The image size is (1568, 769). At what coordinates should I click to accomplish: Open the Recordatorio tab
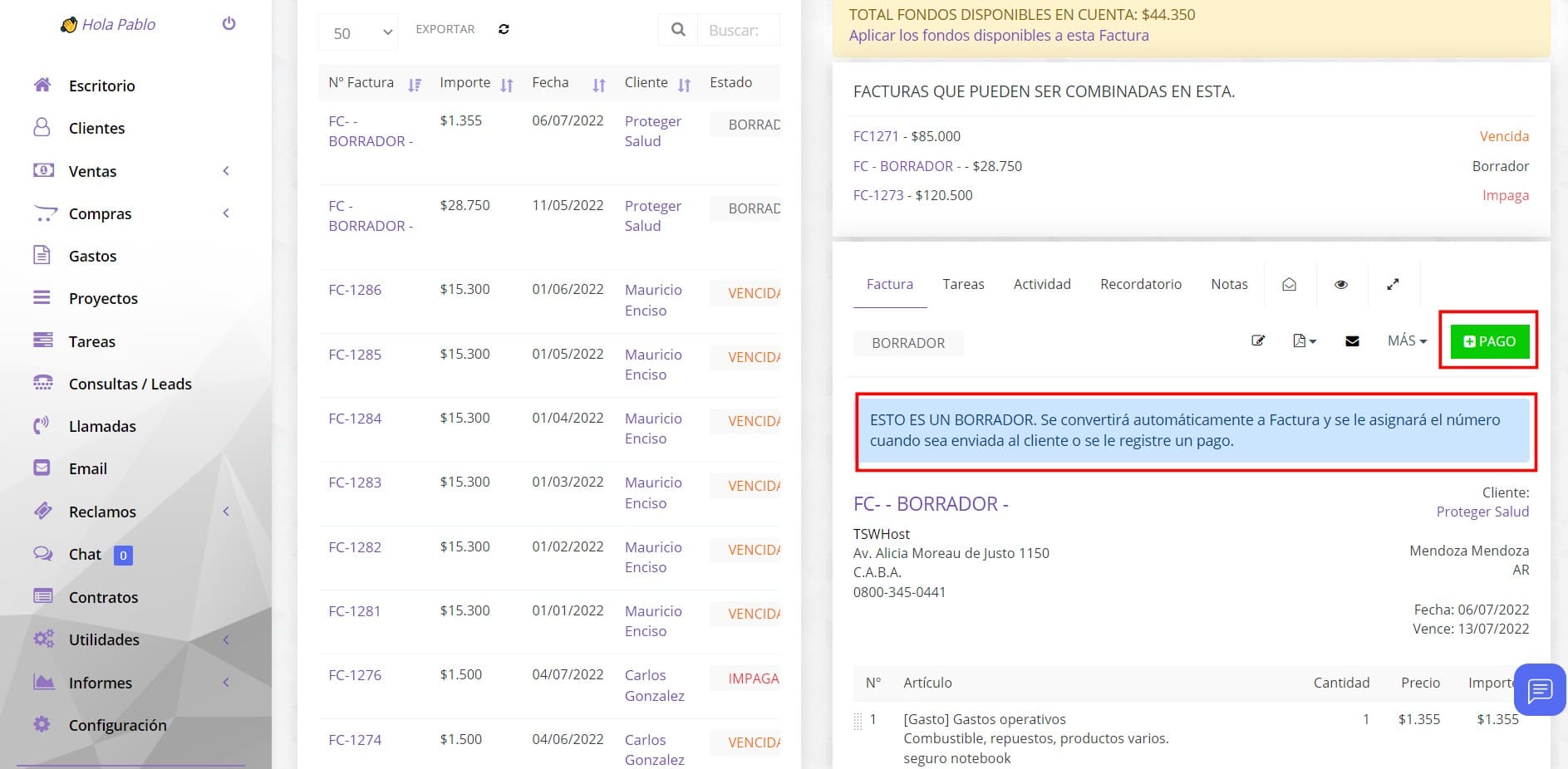coord(1141,284)
